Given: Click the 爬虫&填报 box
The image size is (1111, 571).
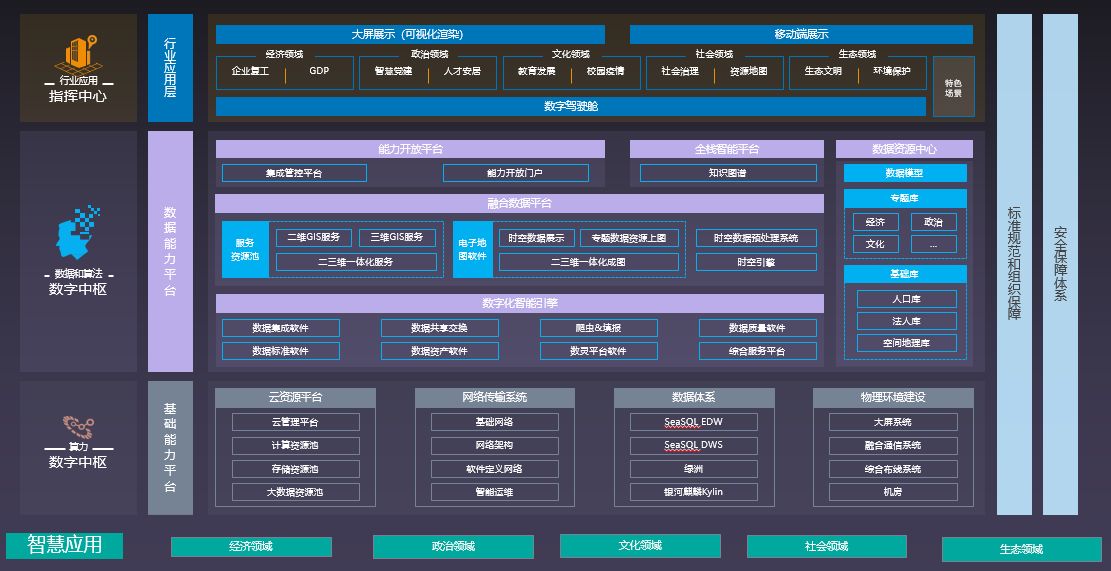Looking at the screenshot, I should (x=598, y=328).
